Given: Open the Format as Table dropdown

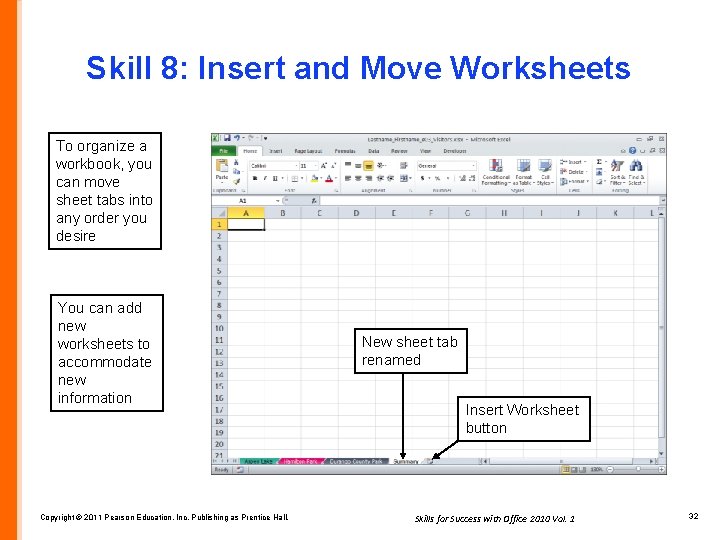Looking at the screenshot, I should point(523,172).
